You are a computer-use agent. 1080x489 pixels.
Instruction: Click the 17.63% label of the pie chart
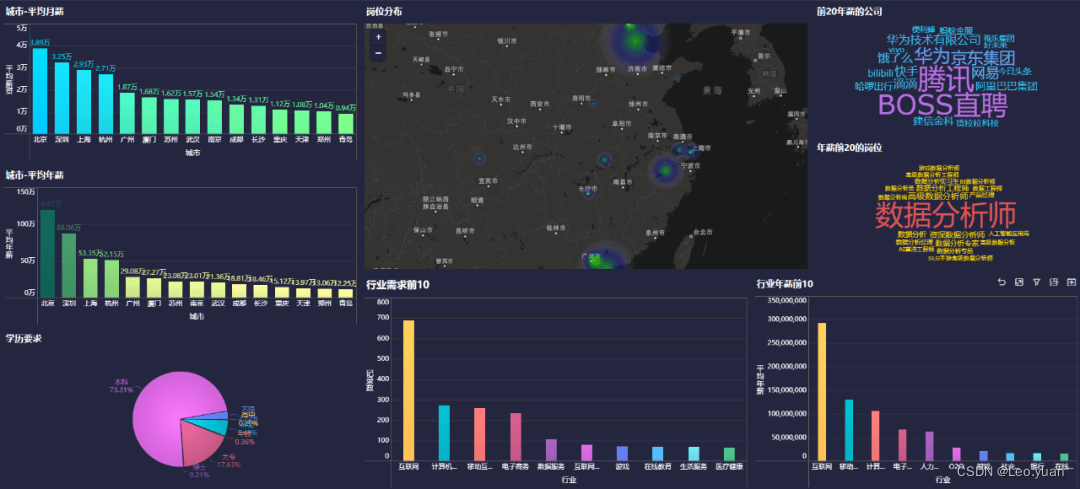[x=229, y=464]
